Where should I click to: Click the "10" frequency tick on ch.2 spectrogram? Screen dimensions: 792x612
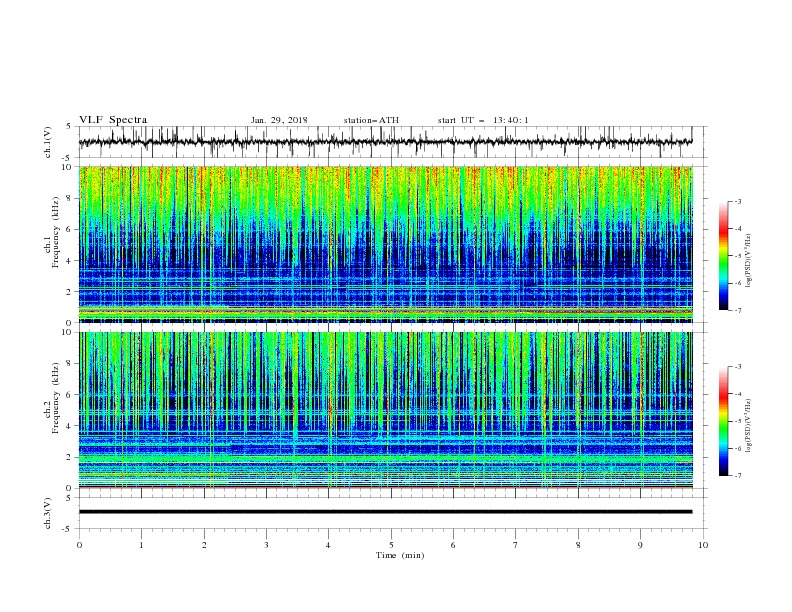[68, 332]
